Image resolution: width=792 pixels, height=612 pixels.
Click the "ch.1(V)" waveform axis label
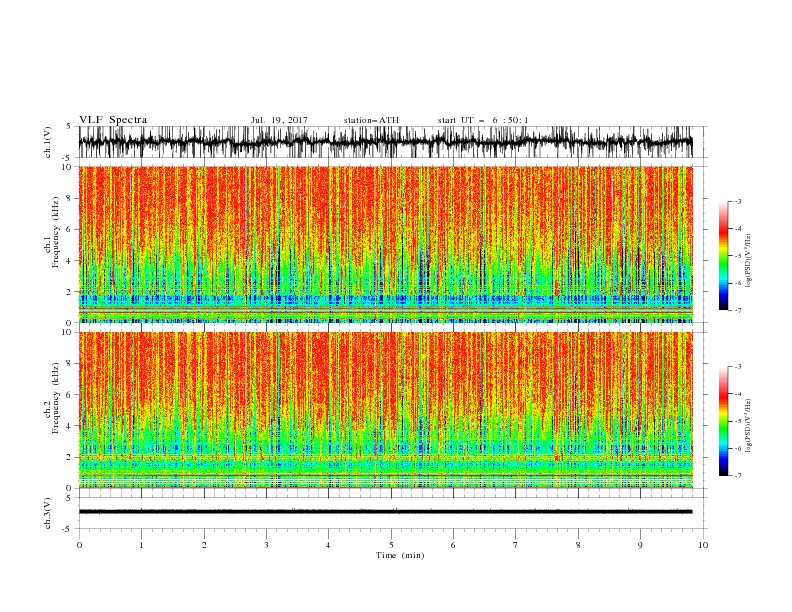click(48, 142)
